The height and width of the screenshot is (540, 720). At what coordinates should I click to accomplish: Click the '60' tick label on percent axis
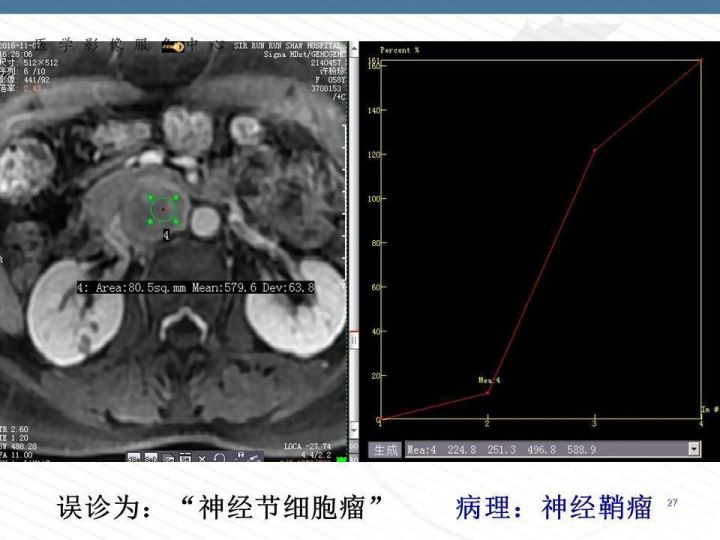tap(376, 287)
